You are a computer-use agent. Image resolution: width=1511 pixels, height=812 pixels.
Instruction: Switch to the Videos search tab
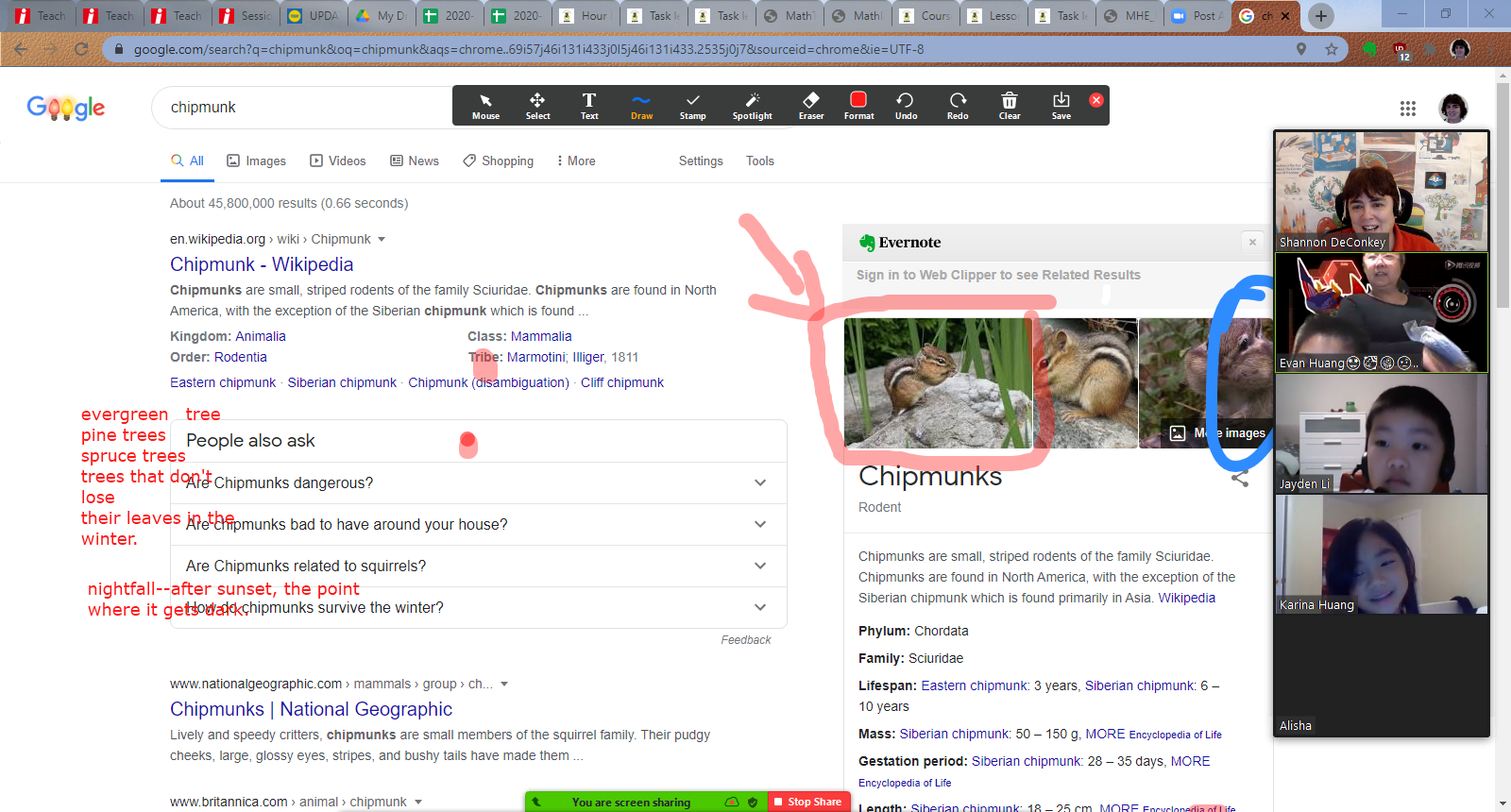(x=338, y=161)
